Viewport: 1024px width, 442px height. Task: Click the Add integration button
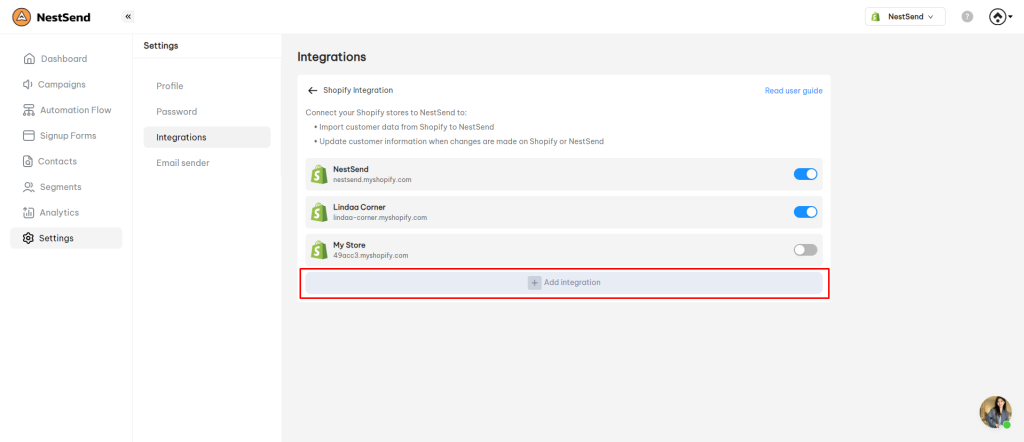point(564,283)
